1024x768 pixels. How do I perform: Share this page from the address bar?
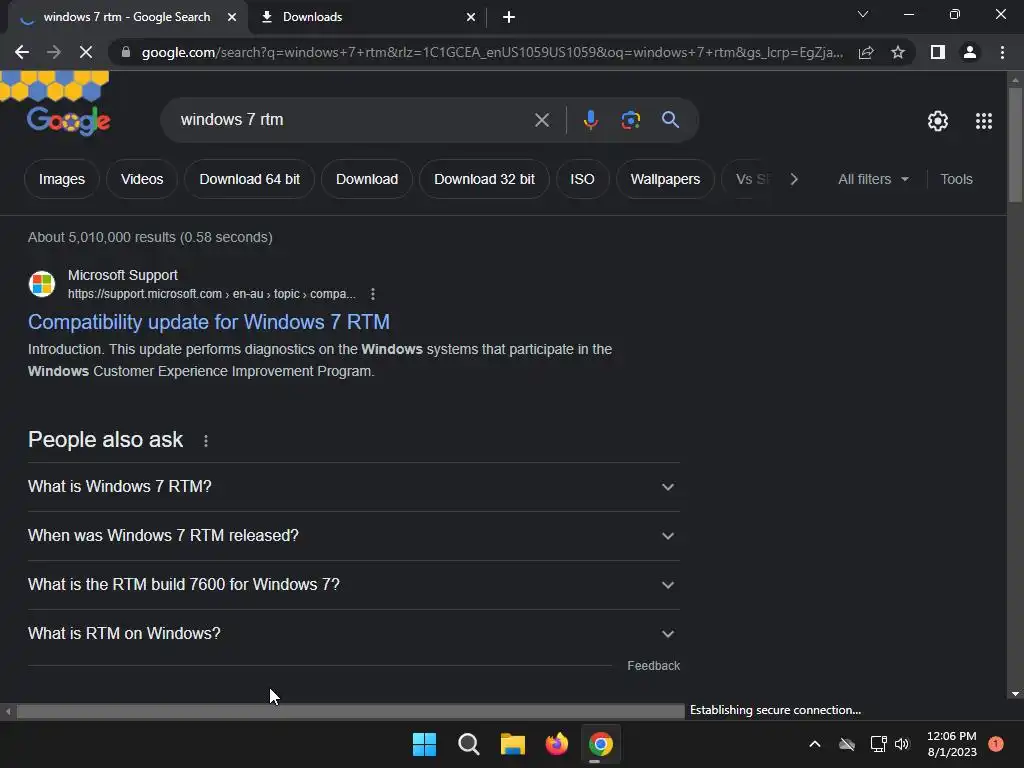[x=866, y=52]
